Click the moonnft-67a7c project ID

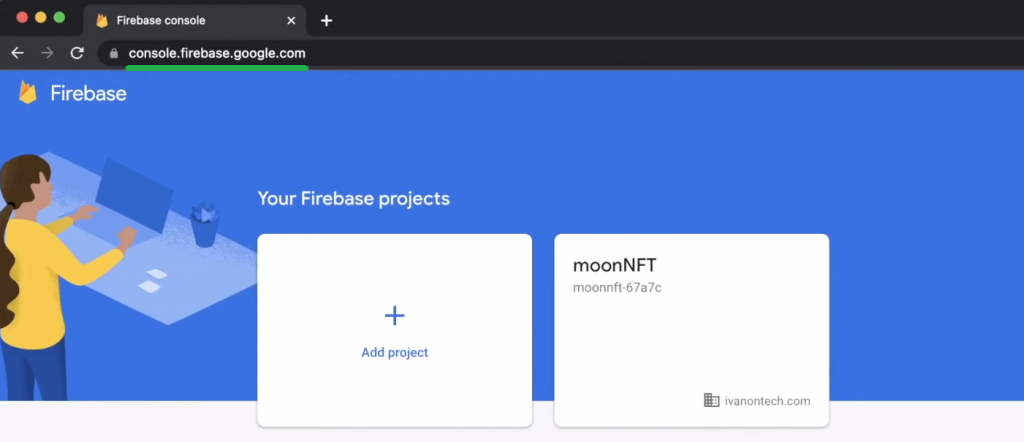[617, 287]
